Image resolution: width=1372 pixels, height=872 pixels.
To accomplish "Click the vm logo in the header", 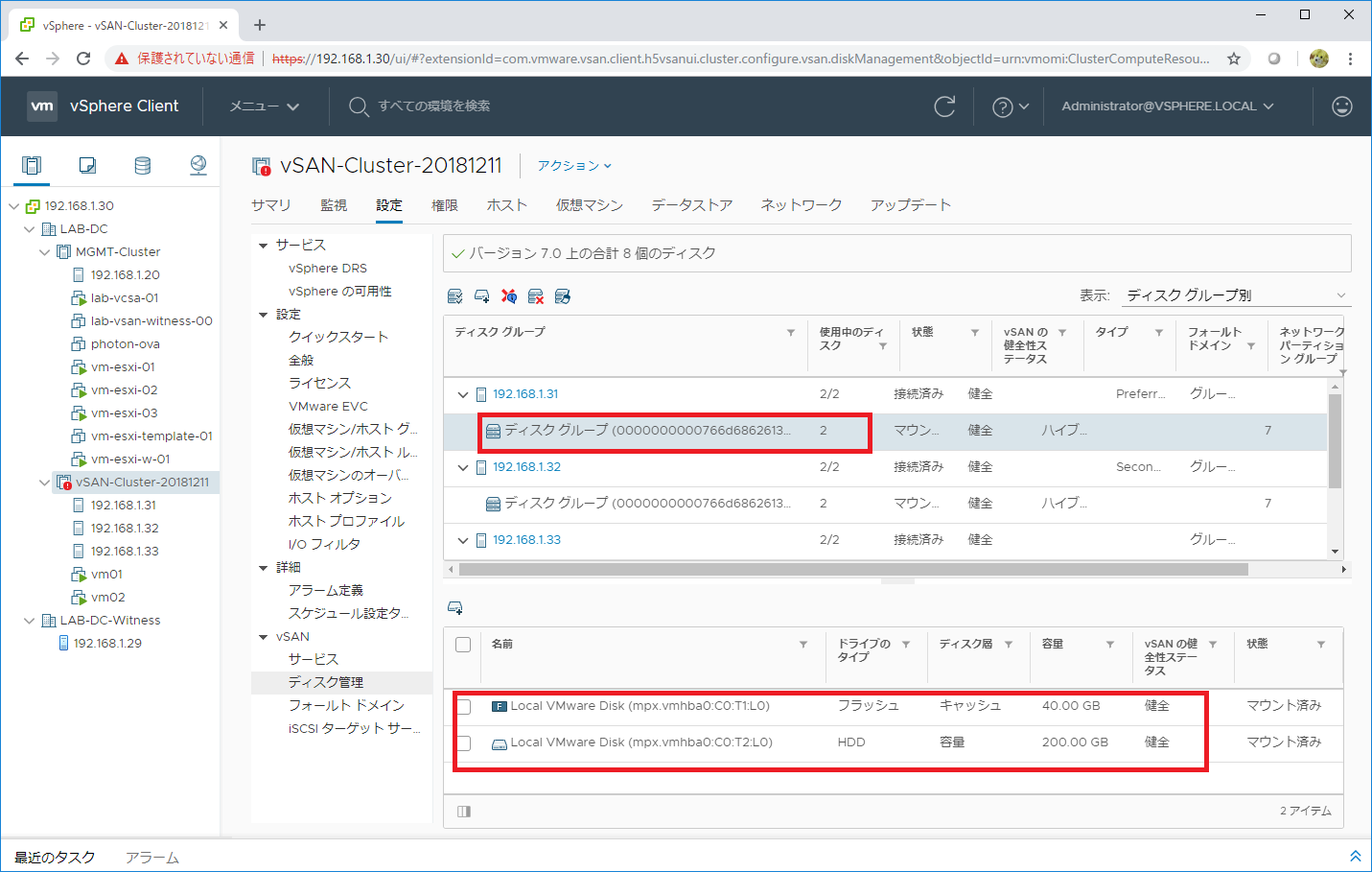I will point(42,106).
